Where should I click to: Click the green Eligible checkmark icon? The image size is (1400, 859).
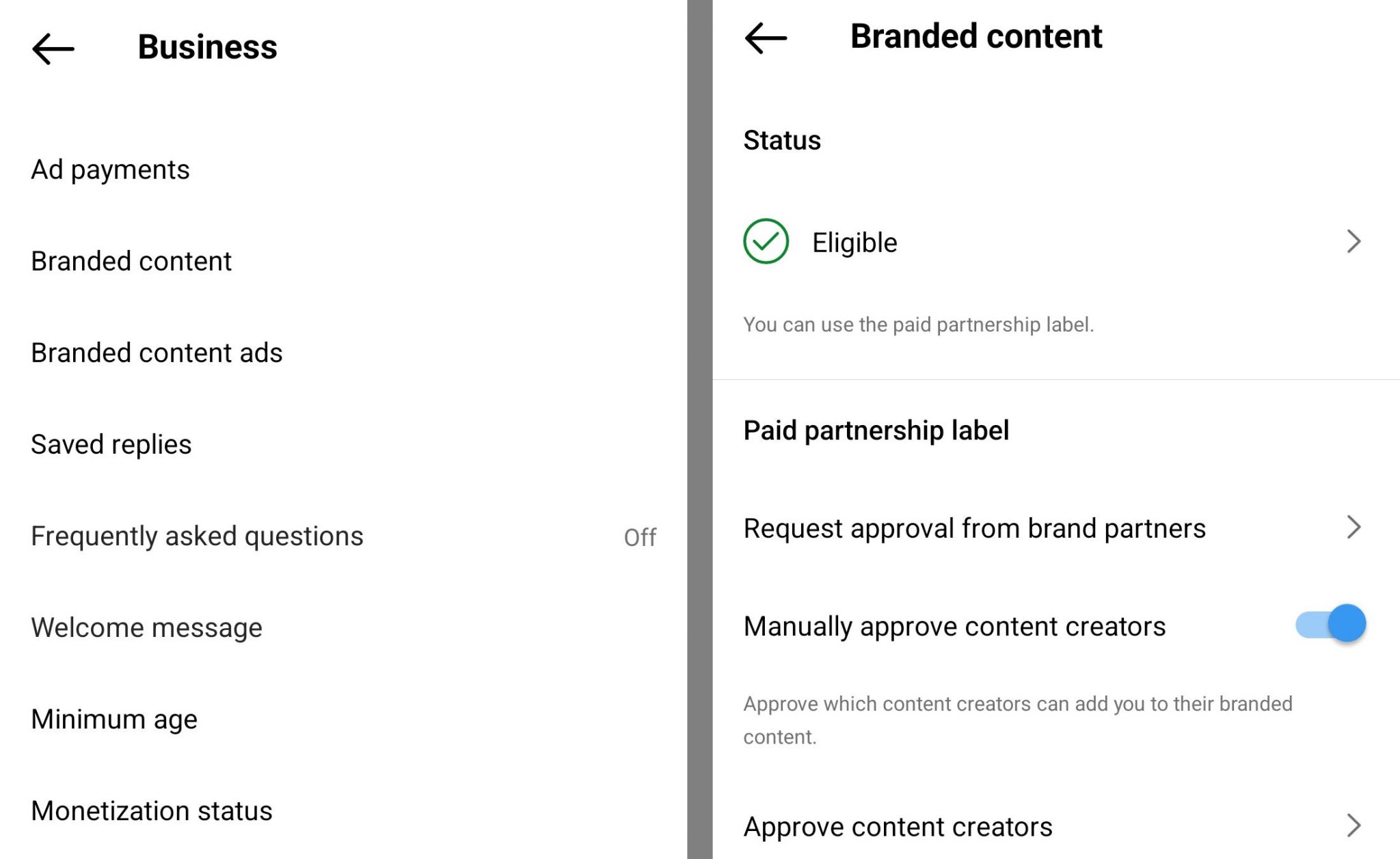point(767,241)
